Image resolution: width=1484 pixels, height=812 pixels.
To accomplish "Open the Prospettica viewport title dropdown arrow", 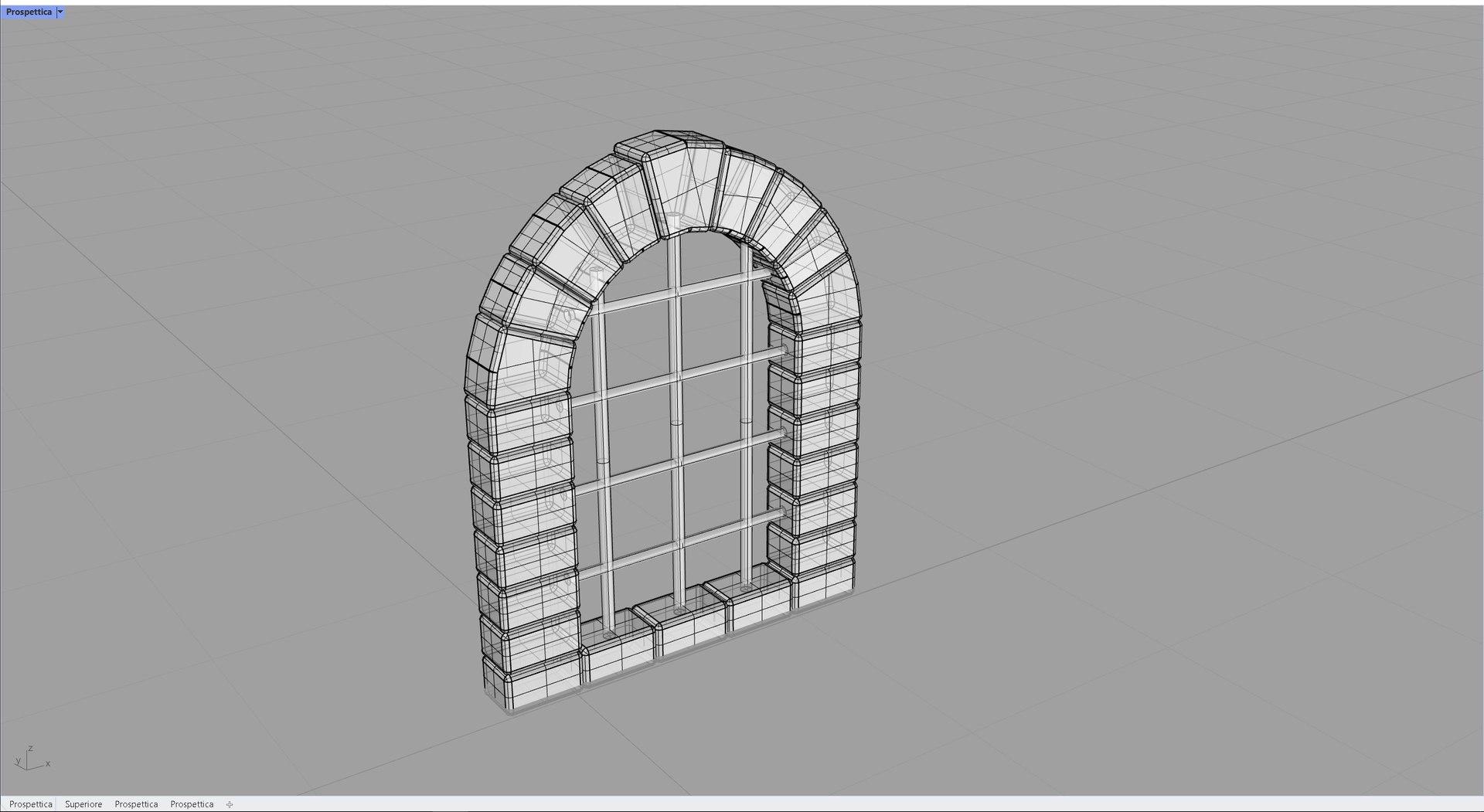I will [x=60, y=12].
